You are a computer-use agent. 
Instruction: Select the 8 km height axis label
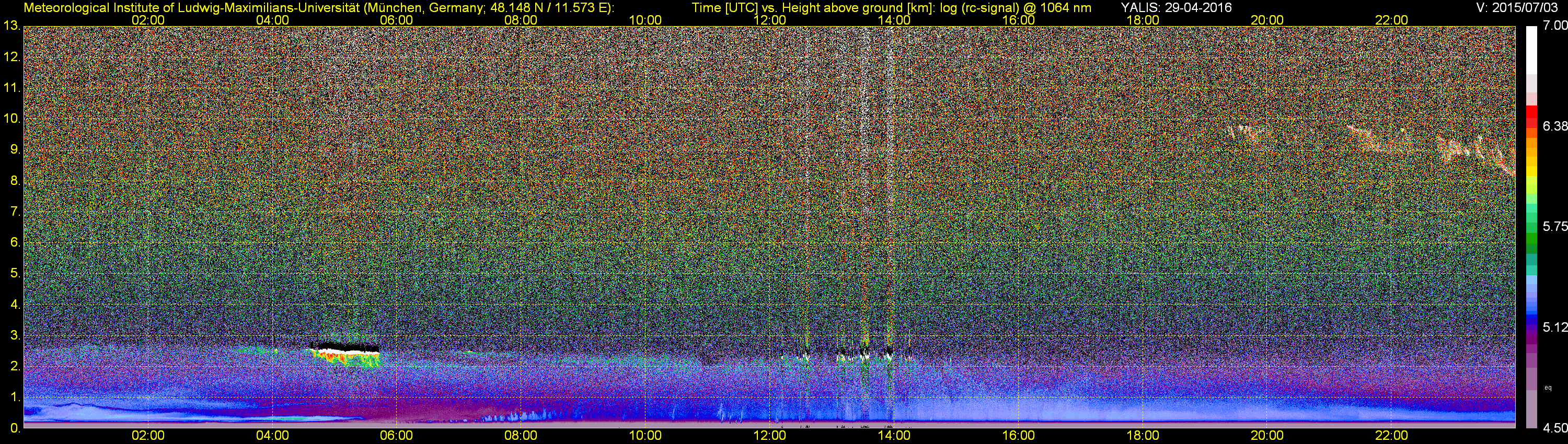click(15, 181)
